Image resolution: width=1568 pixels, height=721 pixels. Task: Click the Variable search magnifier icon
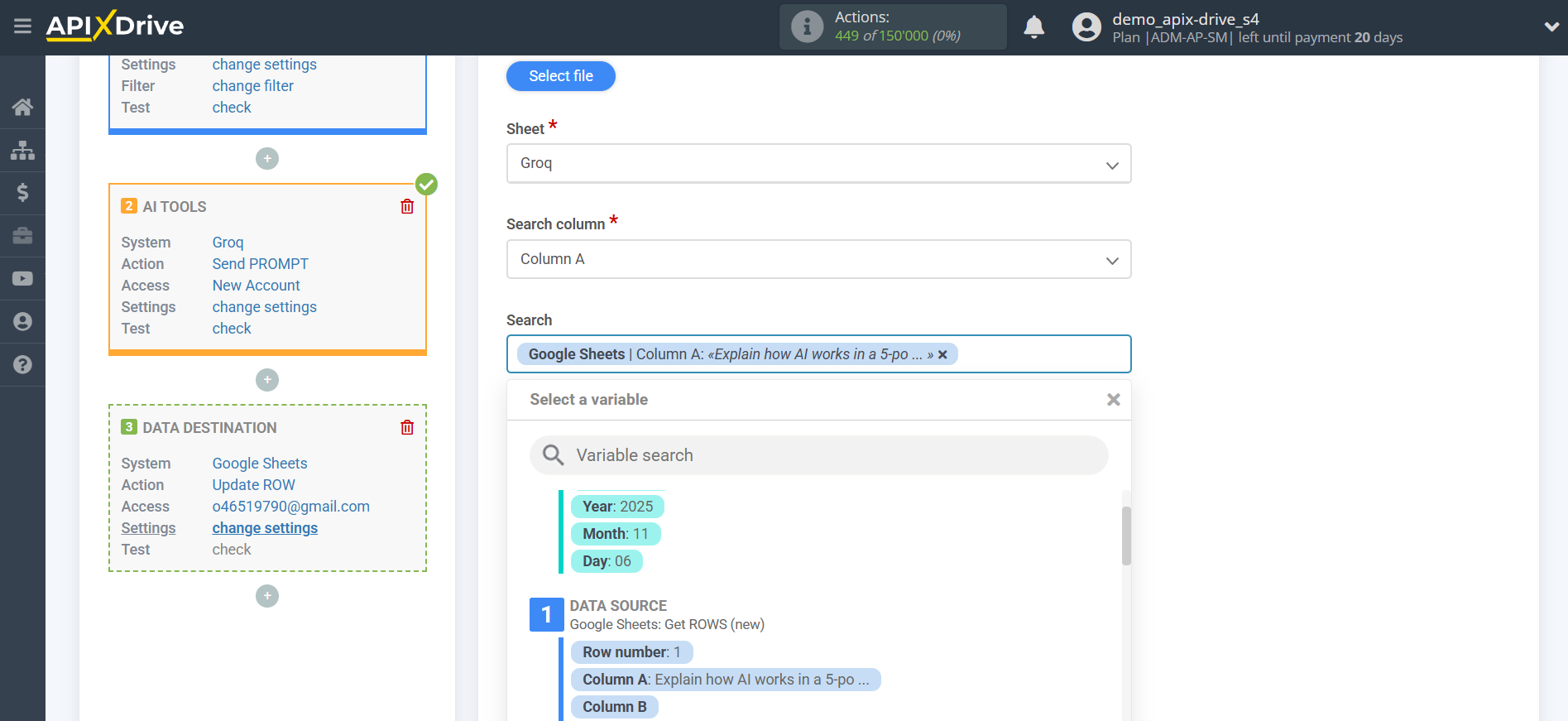pyautogui.click(x=553, y=455)
